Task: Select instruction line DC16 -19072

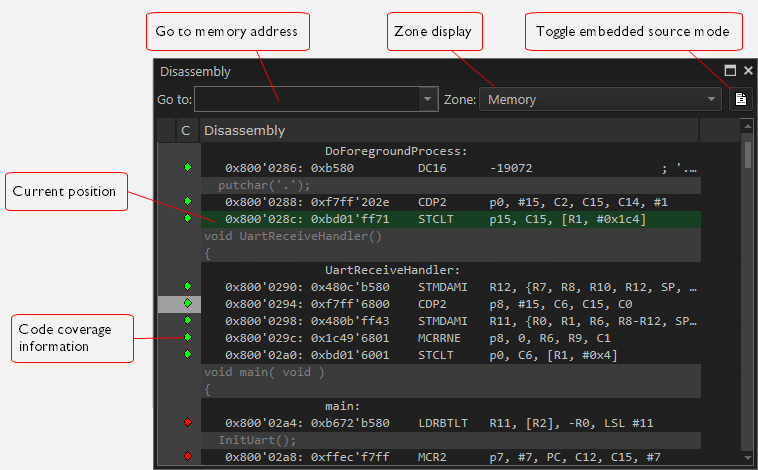Action: click(x=451, y=168)
